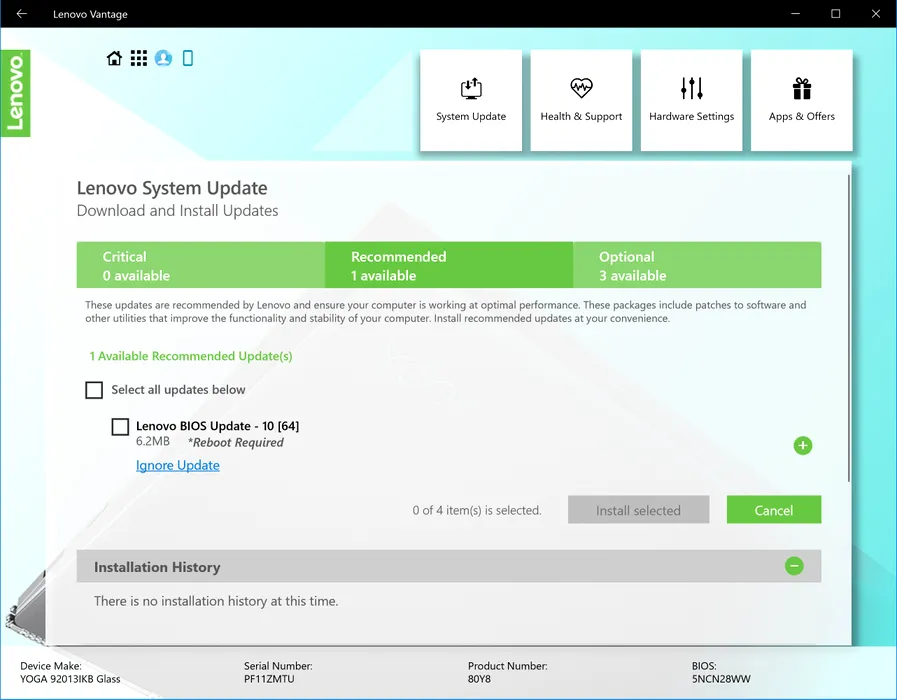The width and height of the screenshot is (897, 700).
Task: Check Select all updates below
Action: click(x=94, y=390)
